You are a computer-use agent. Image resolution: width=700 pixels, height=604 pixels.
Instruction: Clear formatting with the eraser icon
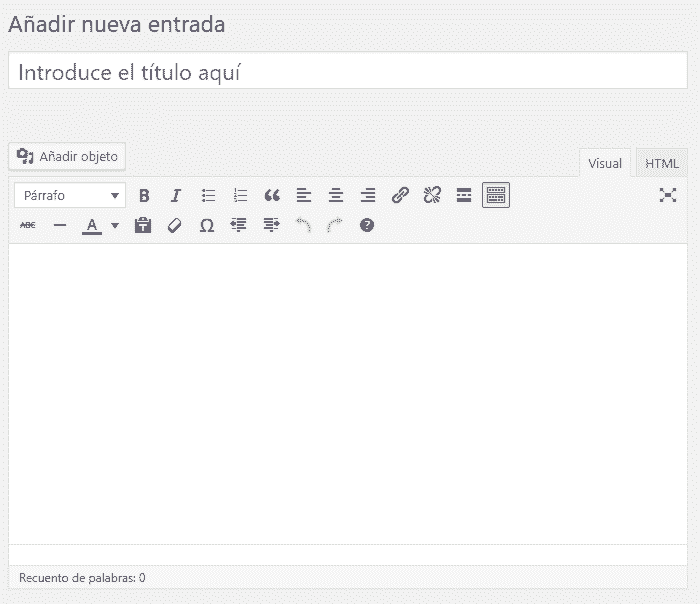click(x=175, y=225)
